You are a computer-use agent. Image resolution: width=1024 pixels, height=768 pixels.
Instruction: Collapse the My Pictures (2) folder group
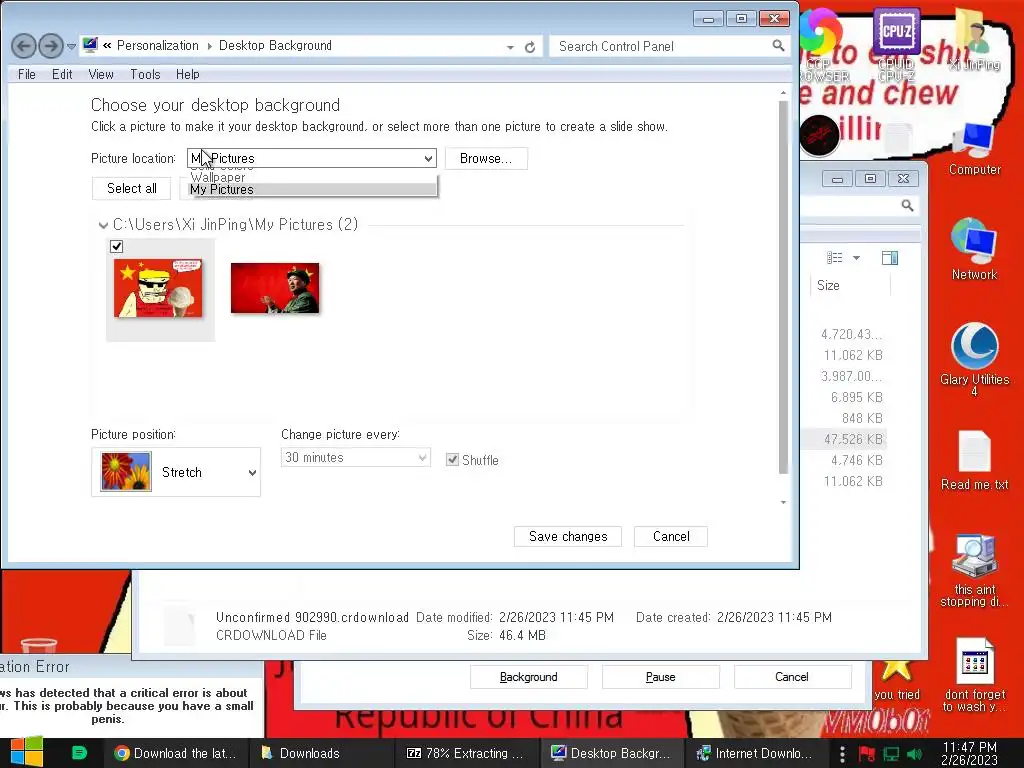click(103, 225)
